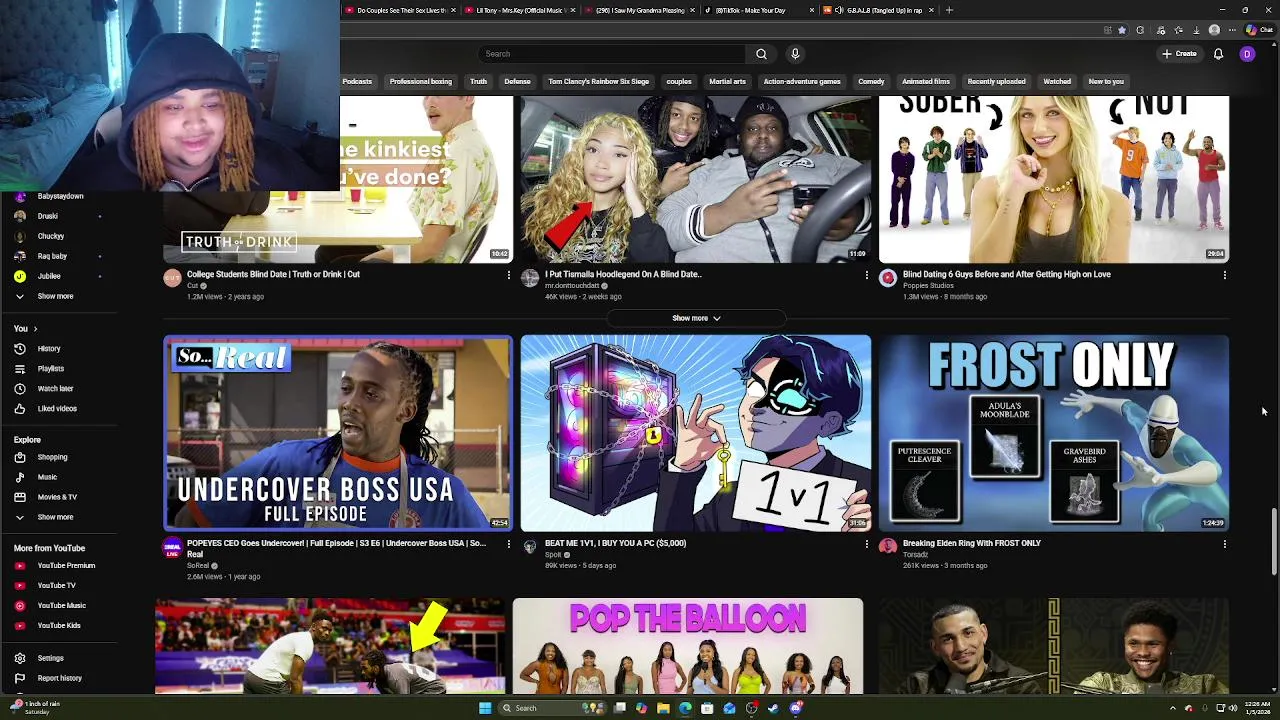This screenshot has width=1280, height=720.
Task: Select the Watched filter chip
Action: (1057, 81)
